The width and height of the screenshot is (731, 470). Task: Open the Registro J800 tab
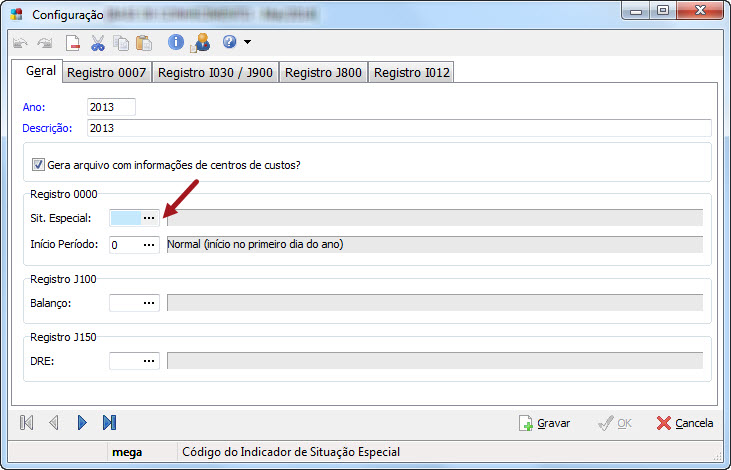tap(324, 72)
